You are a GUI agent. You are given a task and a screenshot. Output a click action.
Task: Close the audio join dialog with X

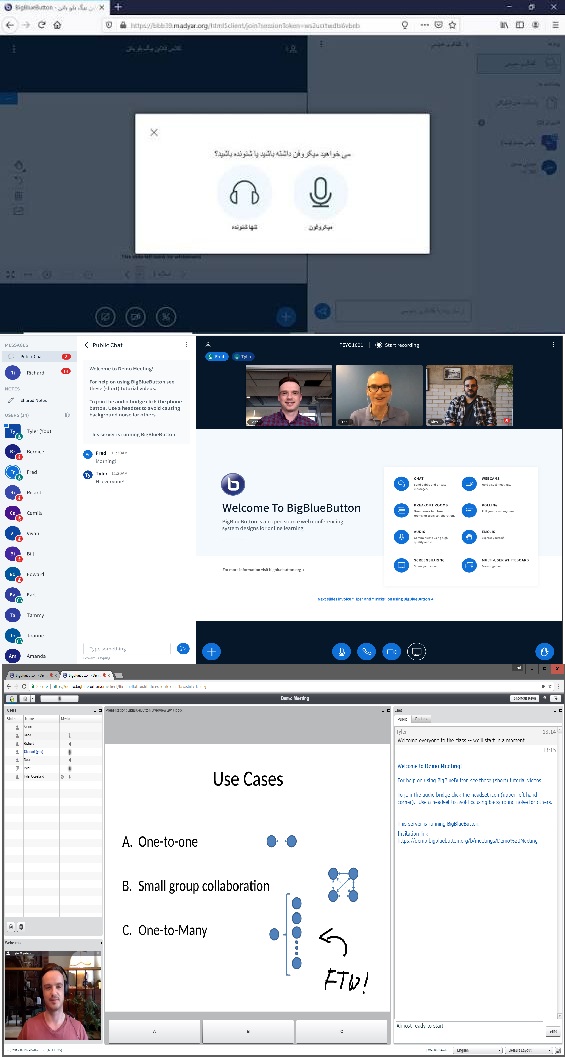click(154, 133)
